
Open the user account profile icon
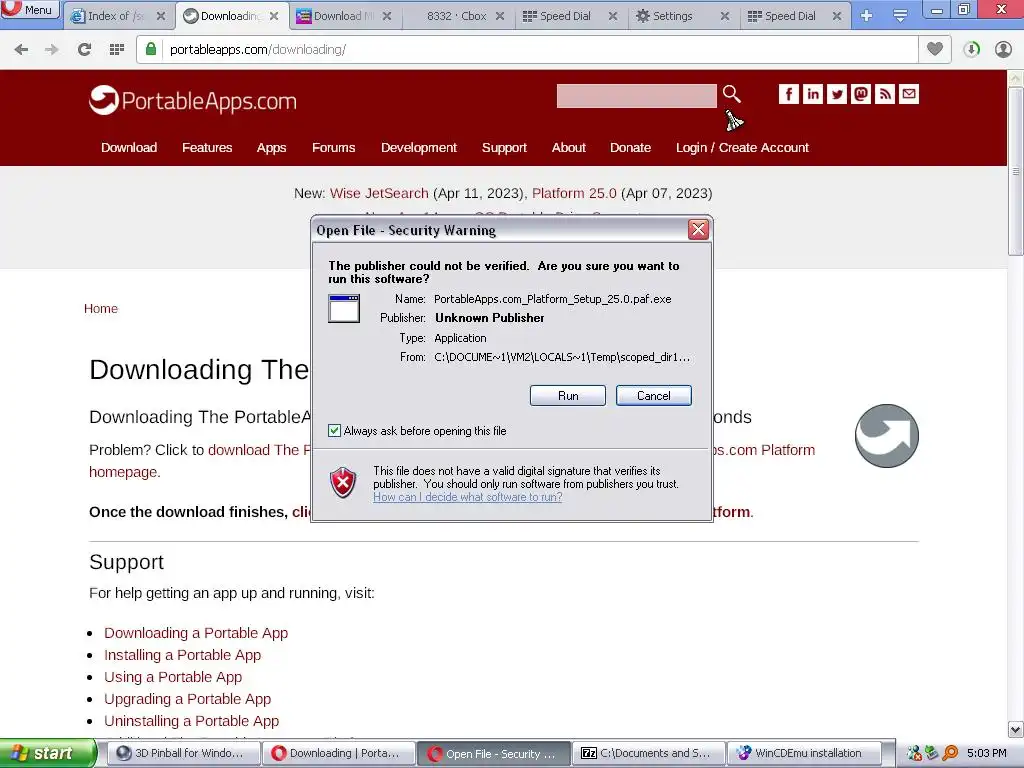pos(1003,49)
